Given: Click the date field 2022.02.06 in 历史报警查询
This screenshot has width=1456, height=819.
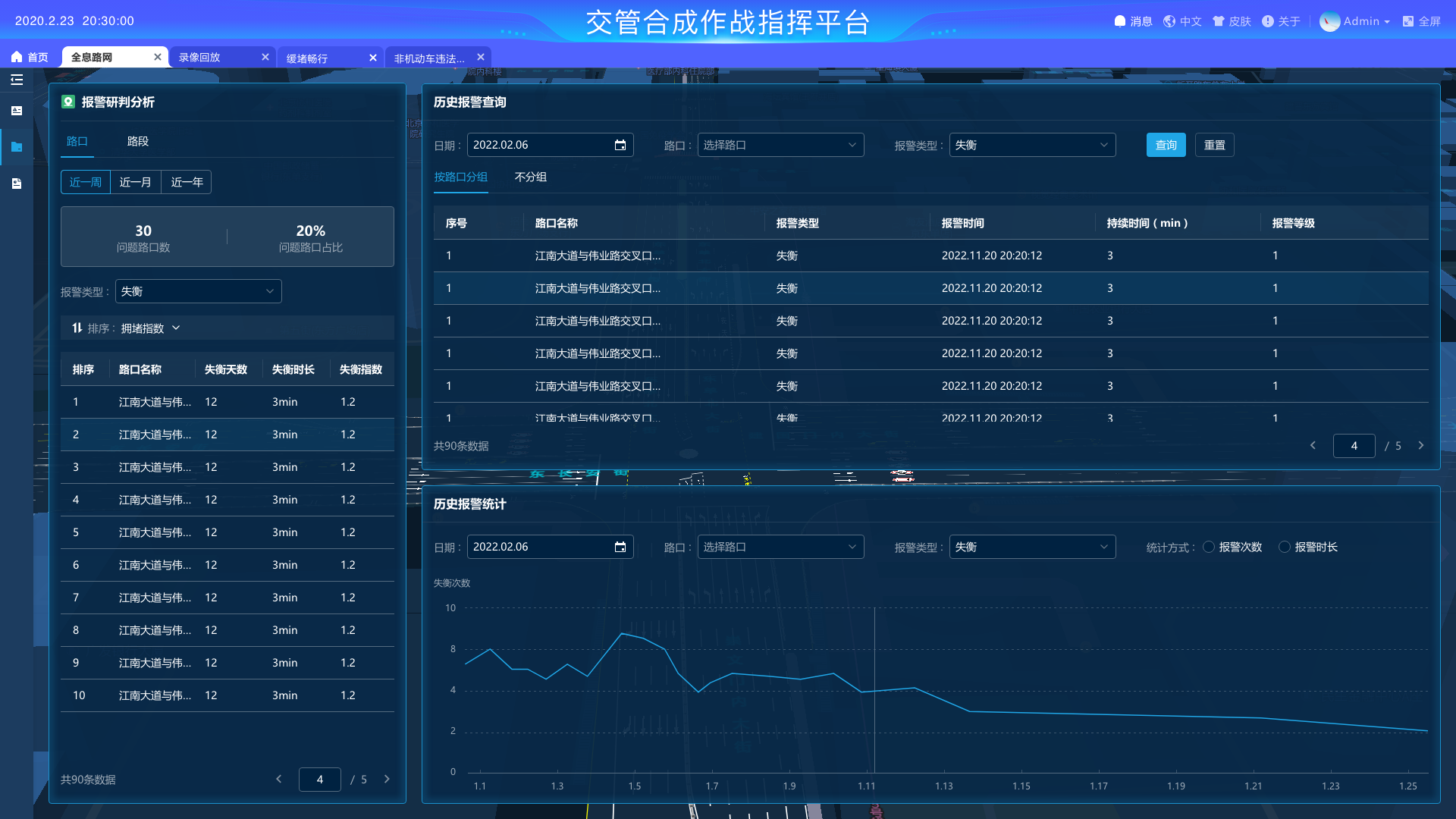Looking at the screenshot, I should 551,145.
